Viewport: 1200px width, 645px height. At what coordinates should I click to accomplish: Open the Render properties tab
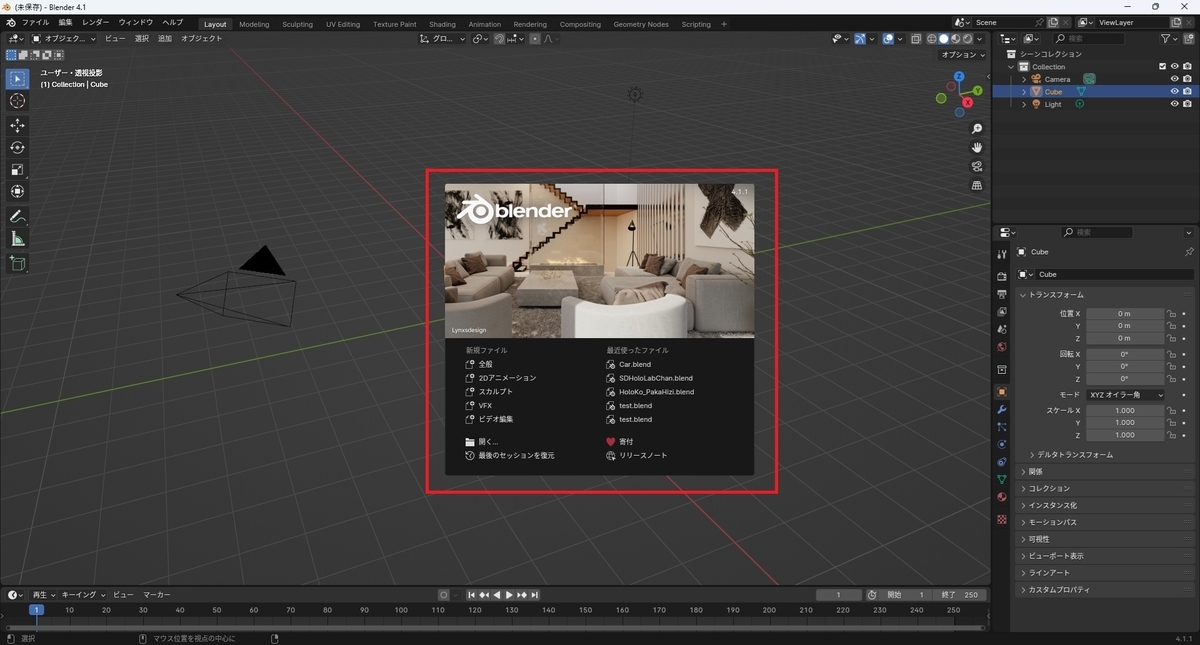pyautogui.click(x=1002, y=276)
